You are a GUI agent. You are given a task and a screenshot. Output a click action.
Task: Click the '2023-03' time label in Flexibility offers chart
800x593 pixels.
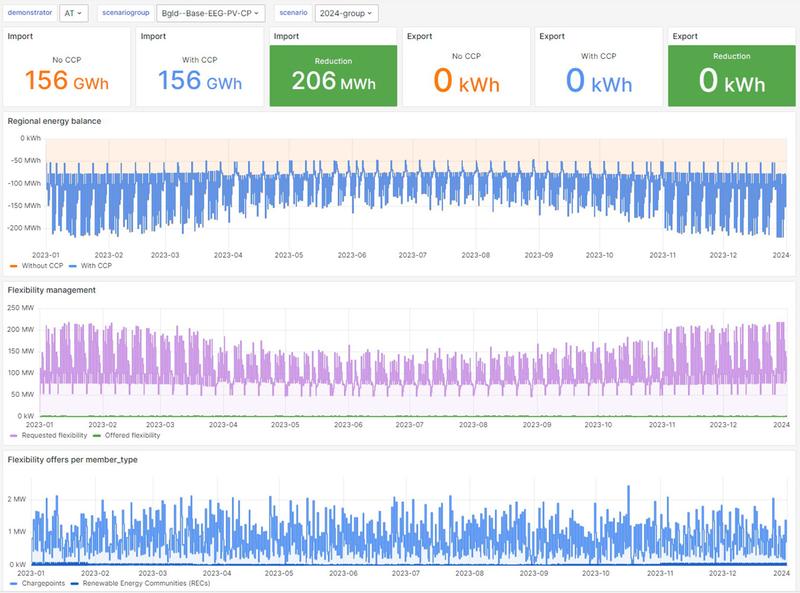tap(153, 573)
